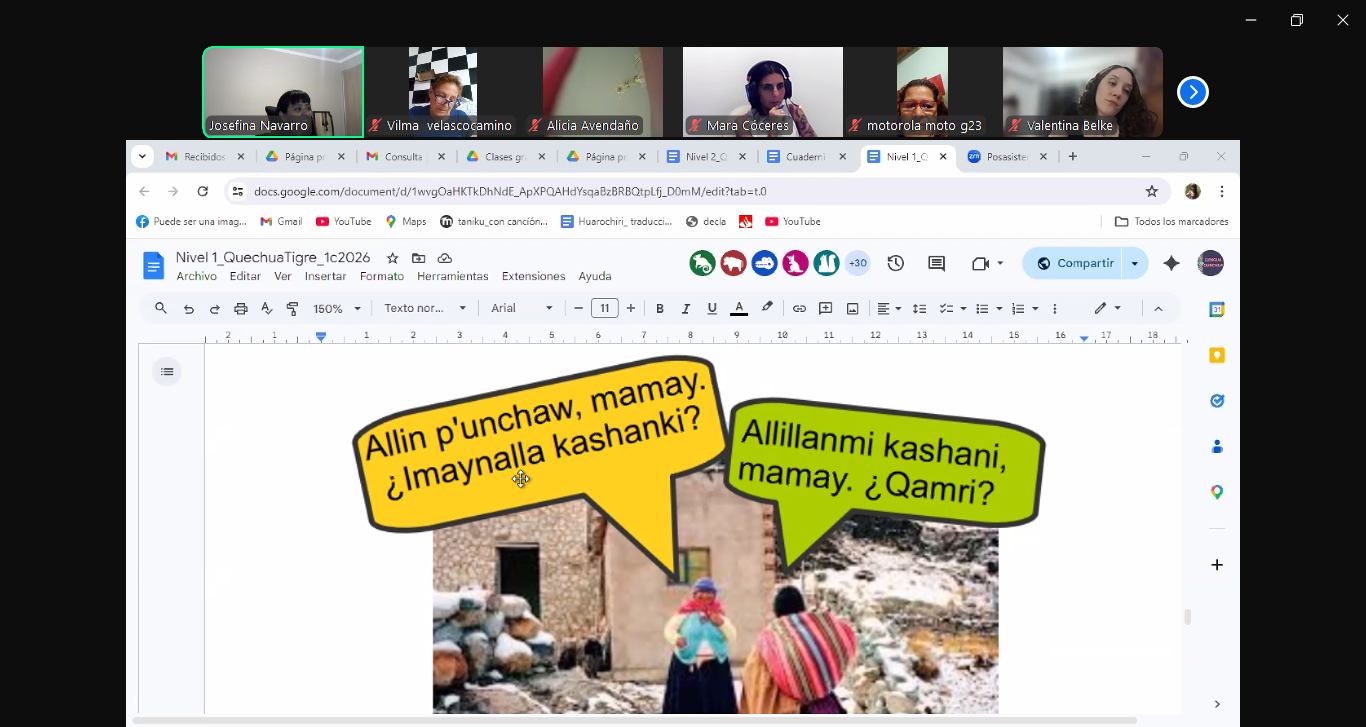Image resolution: width=1366 pixels, height=727 pixels.
Task: Expand the paragraph style dropdown
Action: coord(425,309)
